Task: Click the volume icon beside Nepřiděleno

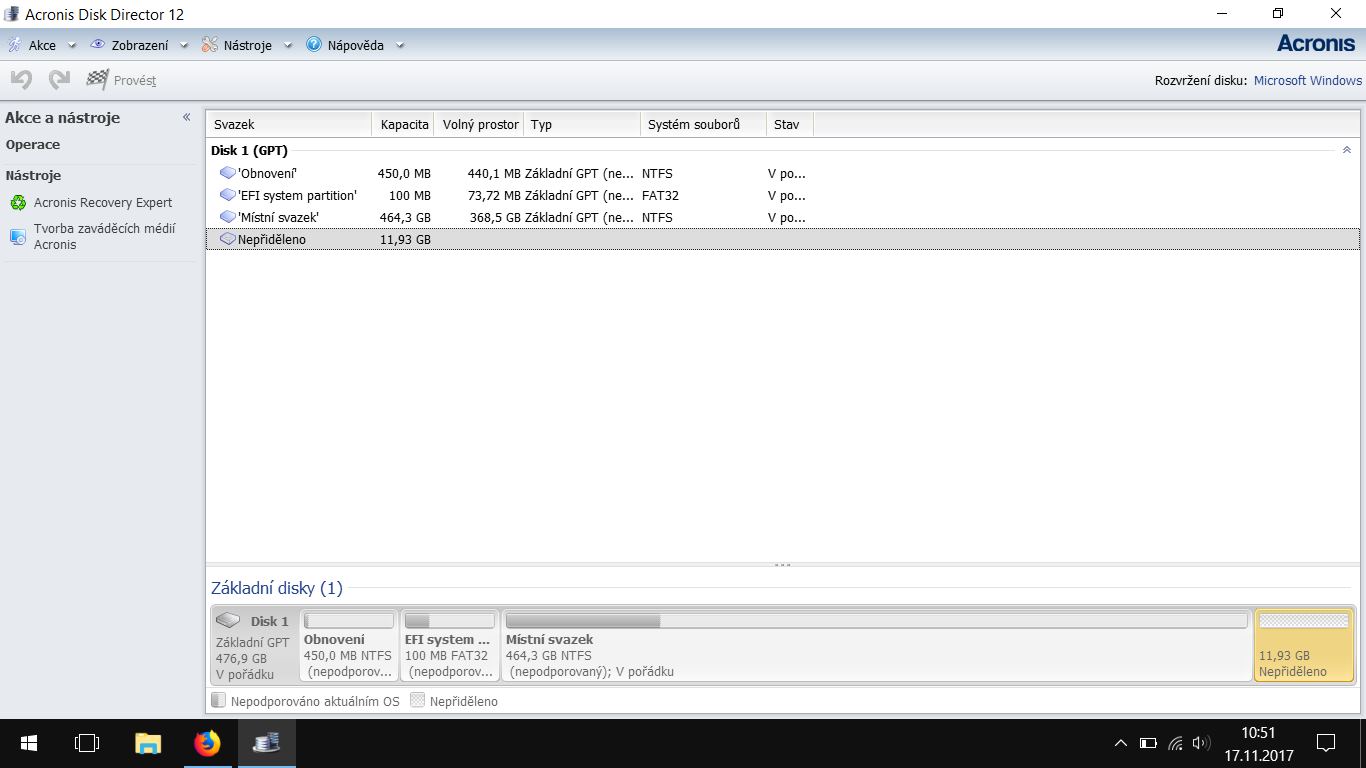Action: [227, 239]
